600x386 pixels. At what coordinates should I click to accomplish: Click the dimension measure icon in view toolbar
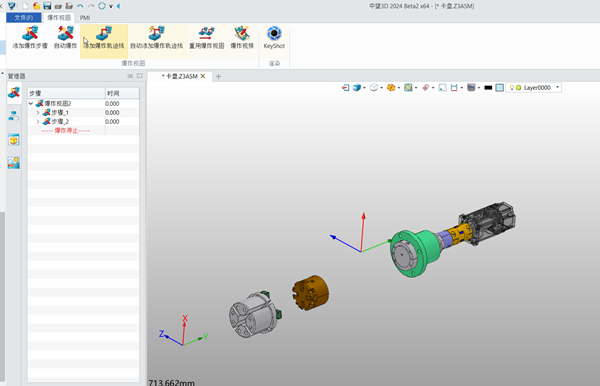point(454,88)
